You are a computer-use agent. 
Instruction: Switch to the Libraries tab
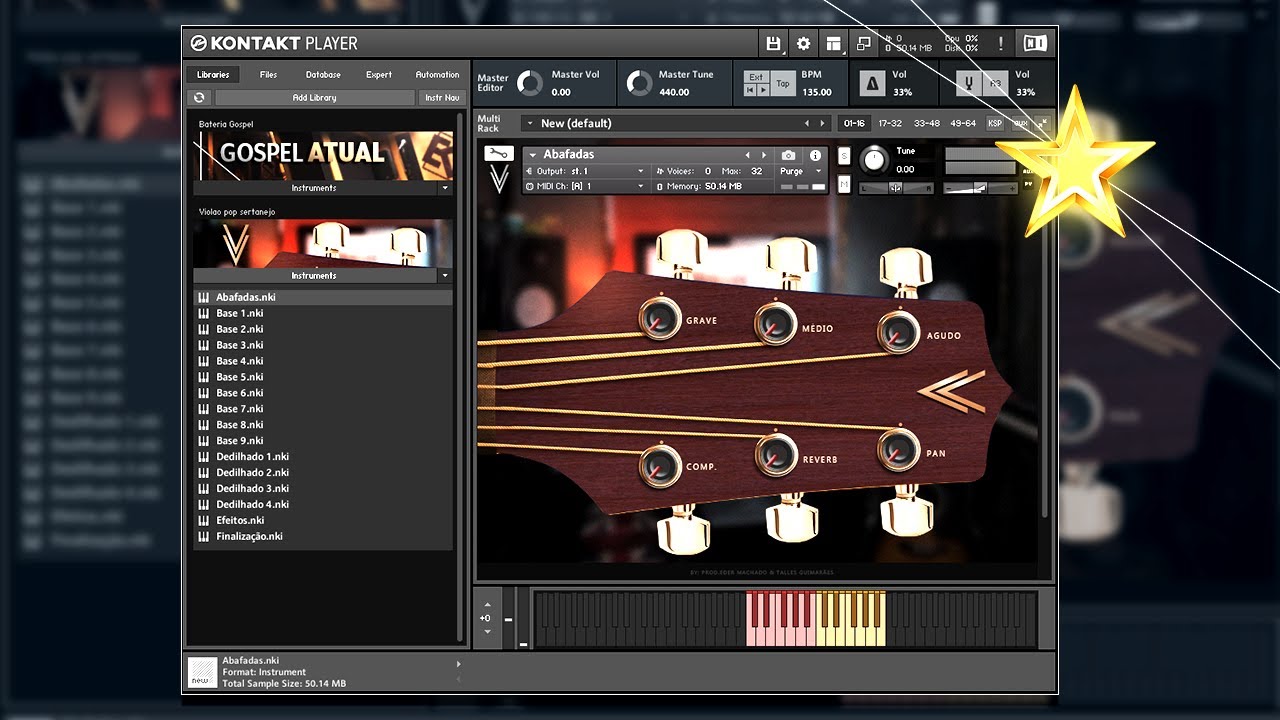point(213,74)
